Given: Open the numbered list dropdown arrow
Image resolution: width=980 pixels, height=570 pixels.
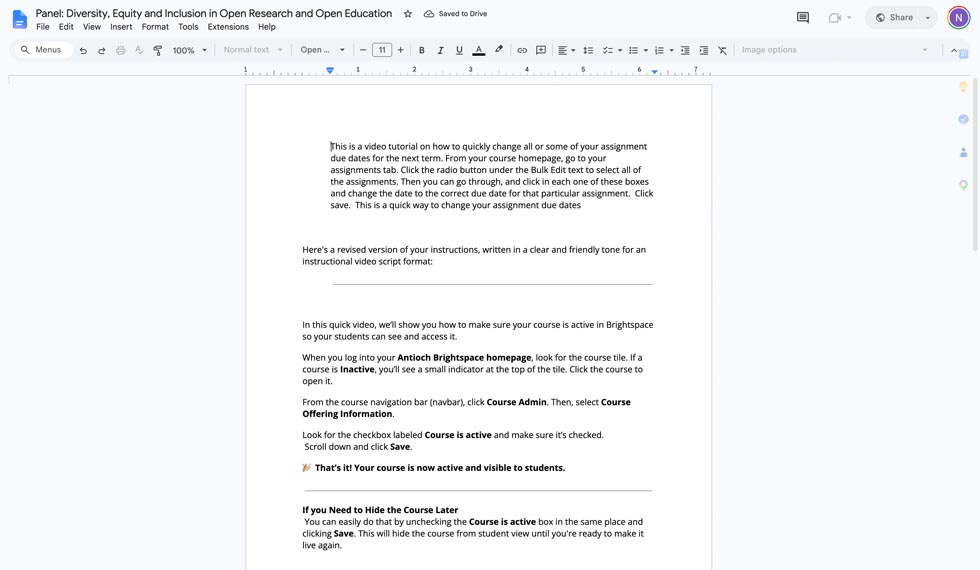Looking at the screenshot, I should coord(671,50).
